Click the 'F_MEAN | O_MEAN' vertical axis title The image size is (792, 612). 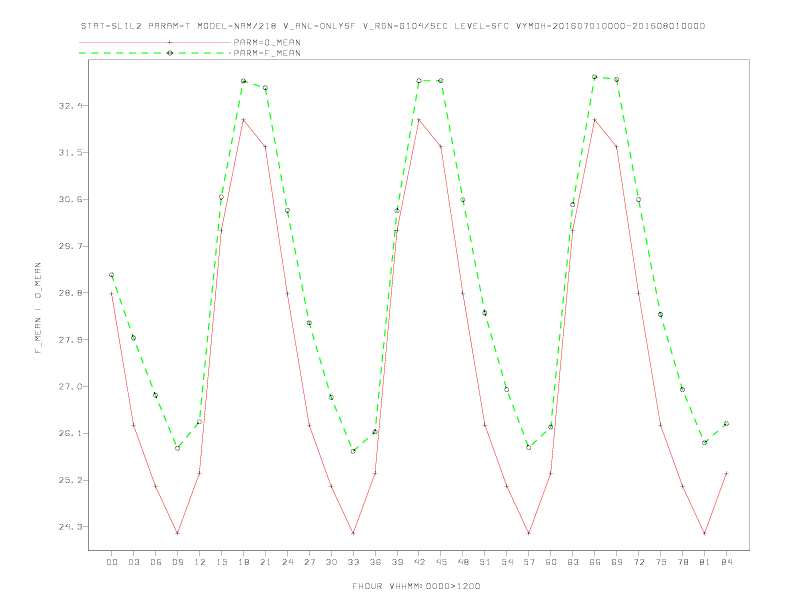point(38,308)
